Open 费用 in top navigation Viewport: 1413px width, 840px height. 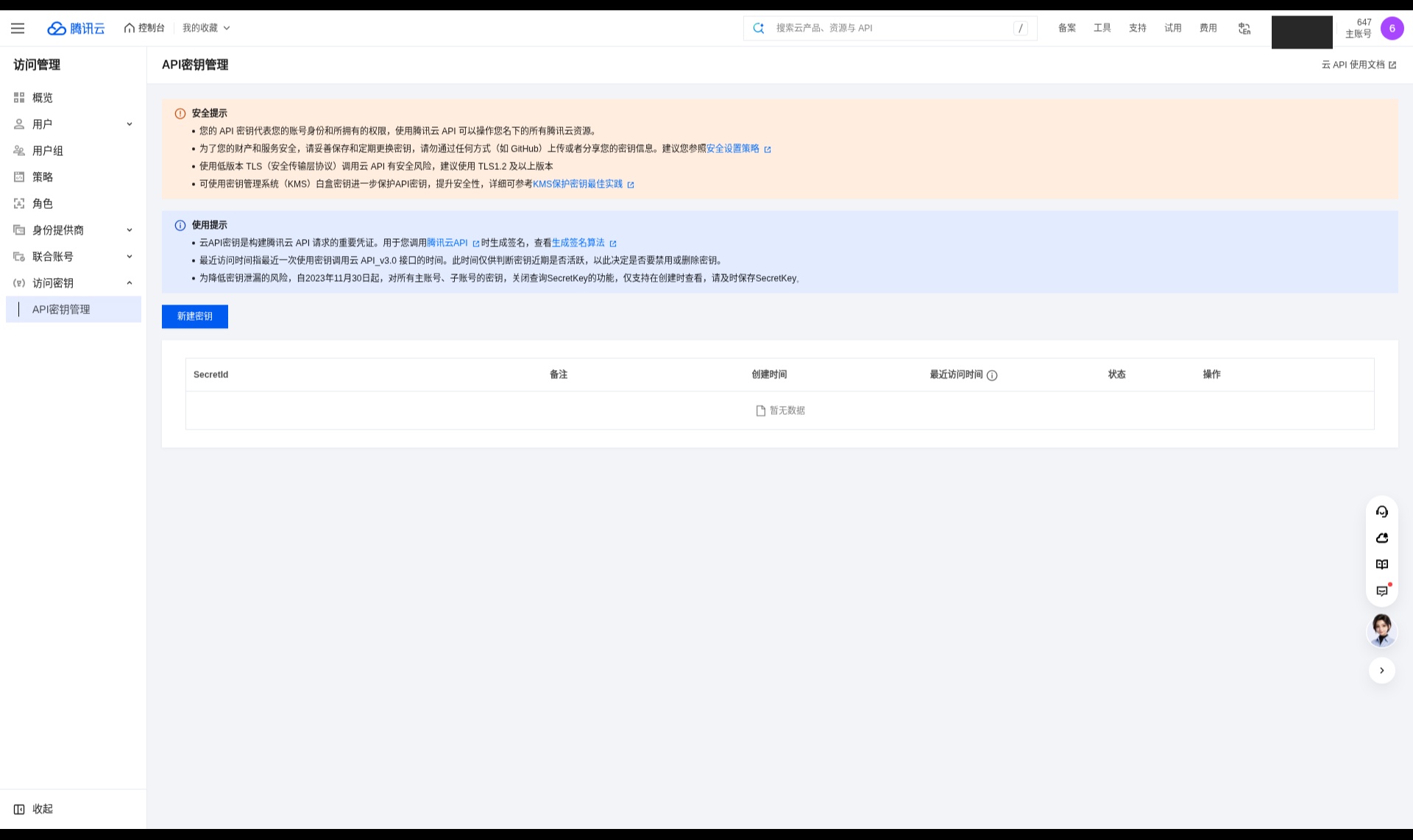[1208, 28]
